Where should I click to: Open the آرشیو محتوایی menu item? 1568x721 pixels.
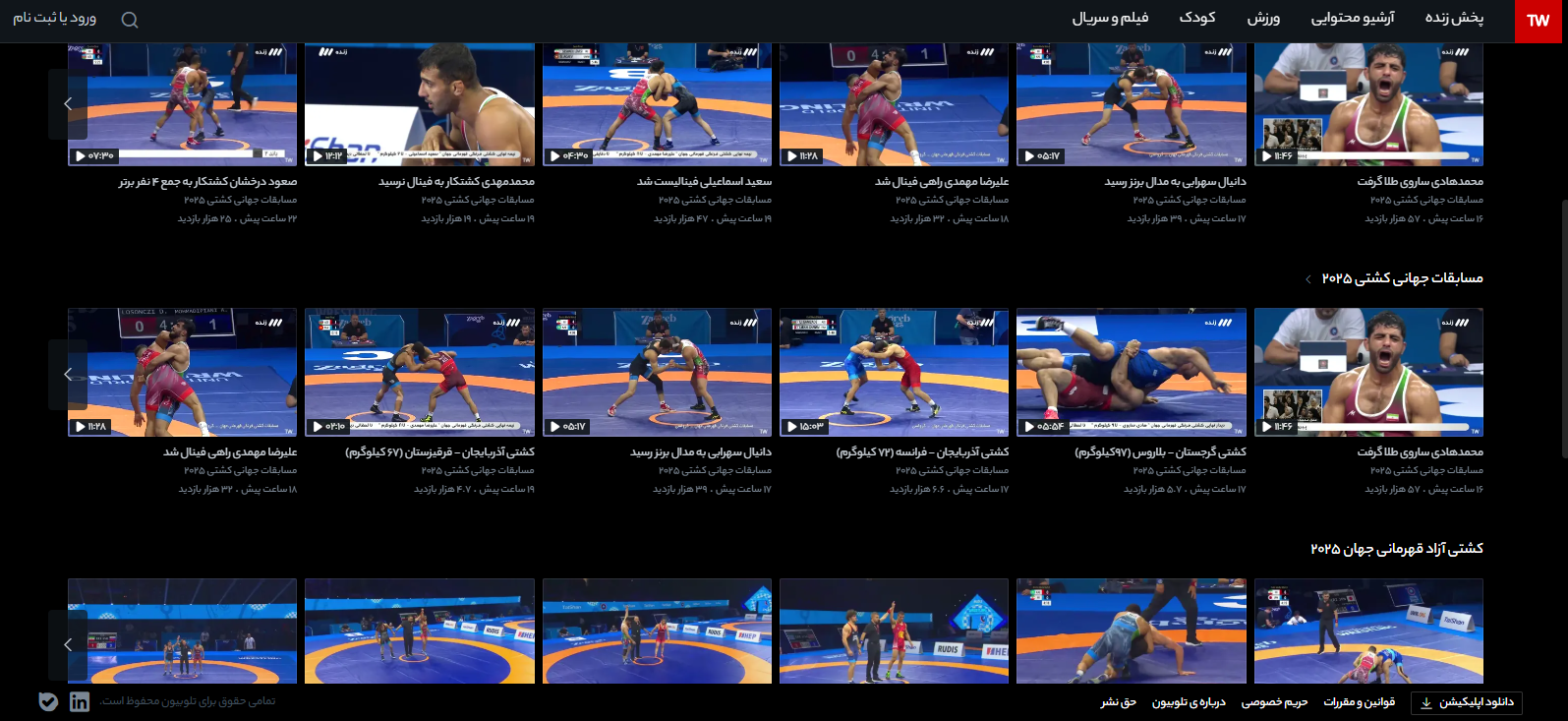pos(1353,18)
